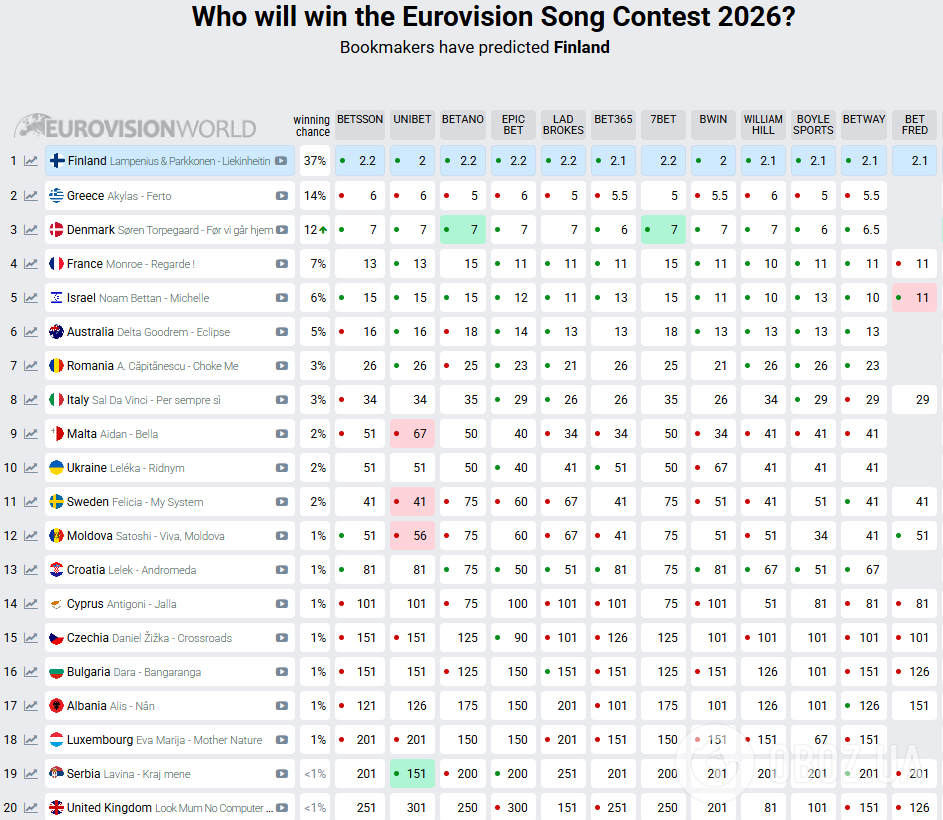Select the EPIC BET column header
943x820 pixels.
pos(513,125)
